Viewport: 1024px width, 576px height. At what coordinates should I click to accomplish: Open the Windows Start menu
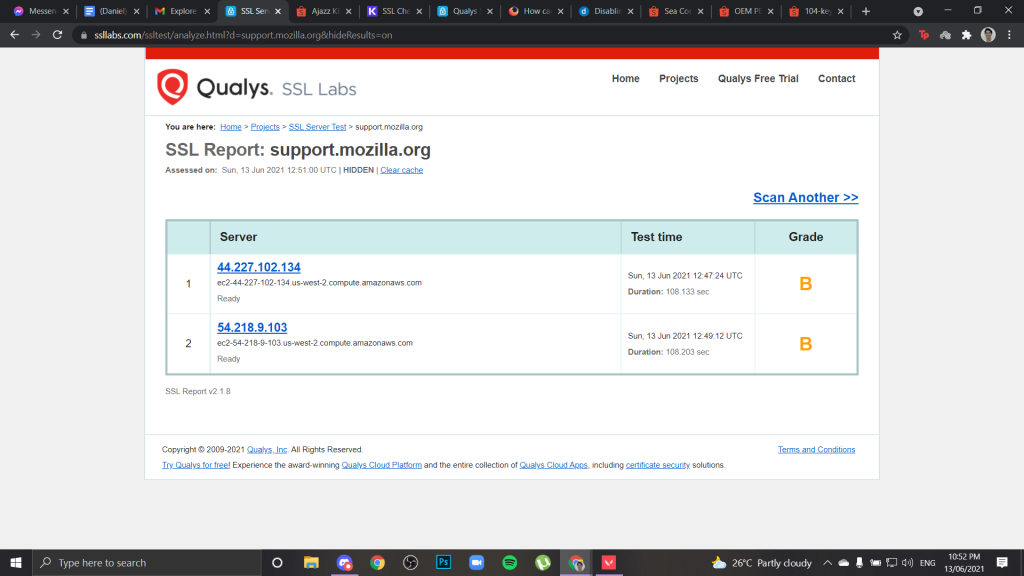16,562
